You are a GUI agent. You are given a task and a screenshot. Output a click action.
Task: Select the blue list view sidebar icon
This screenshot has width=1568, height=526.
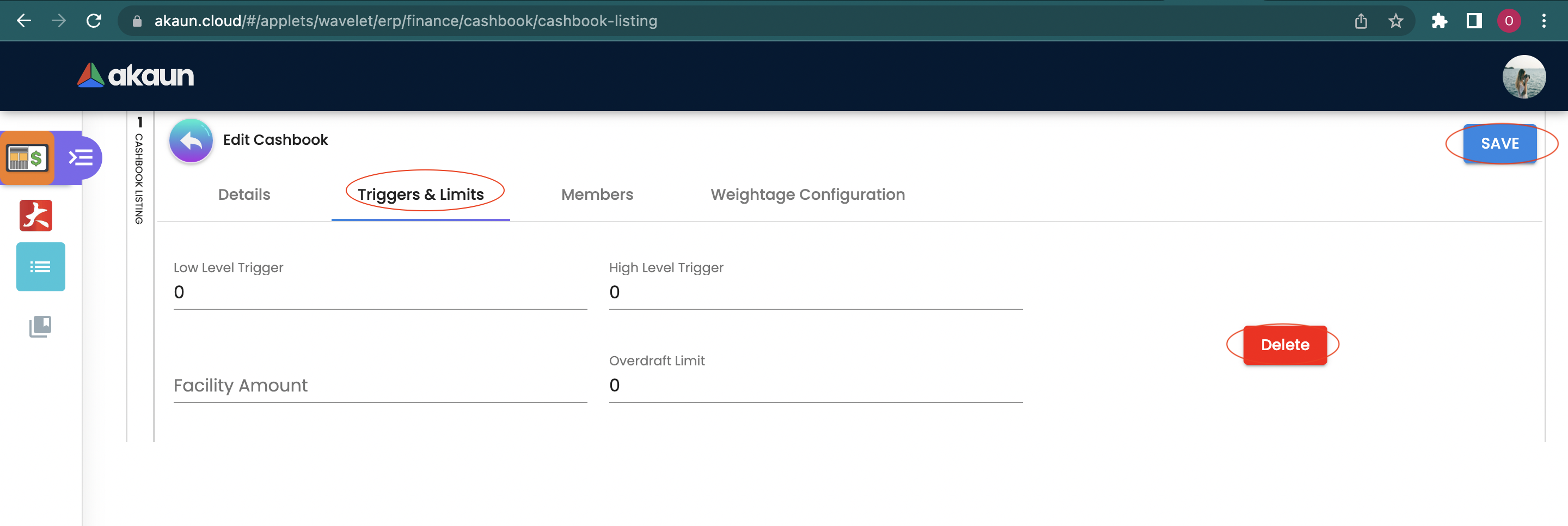(x=41, y=267)
